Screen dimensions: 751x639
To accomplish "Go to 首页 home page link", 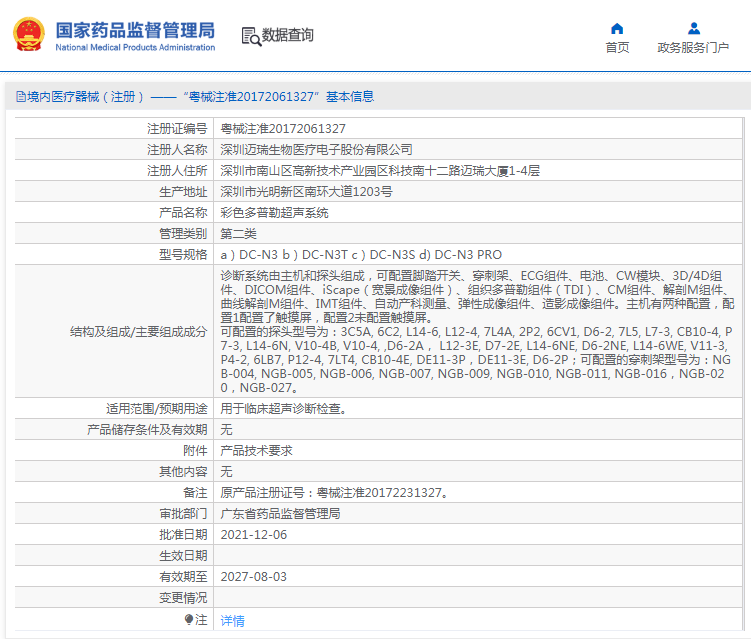I will click(x=617, y=47).
